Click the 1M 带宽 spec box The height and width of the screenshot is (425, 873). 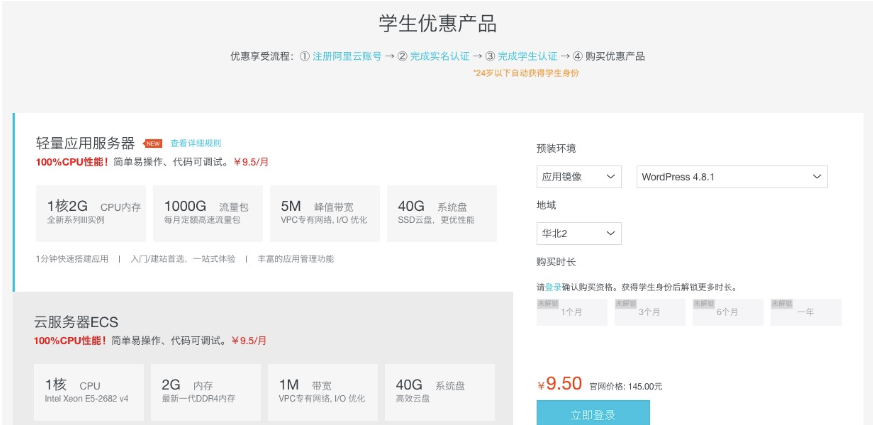point(322,392)
